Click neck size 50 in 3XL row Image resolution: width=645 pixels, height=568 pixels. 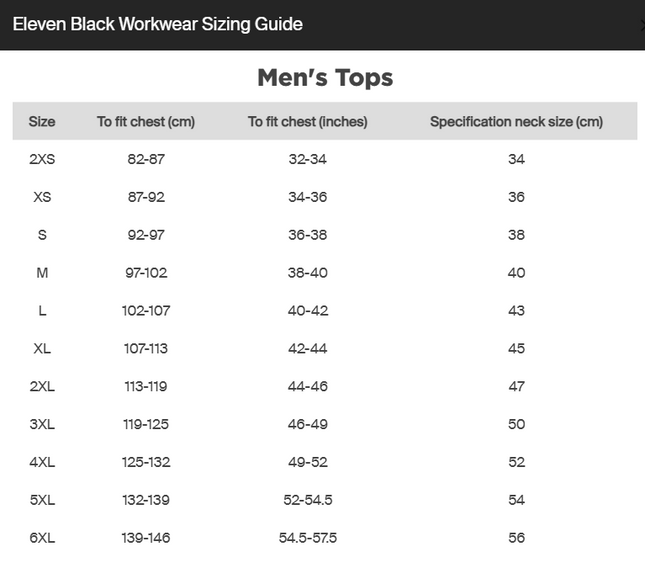click(x=516, y=424)
